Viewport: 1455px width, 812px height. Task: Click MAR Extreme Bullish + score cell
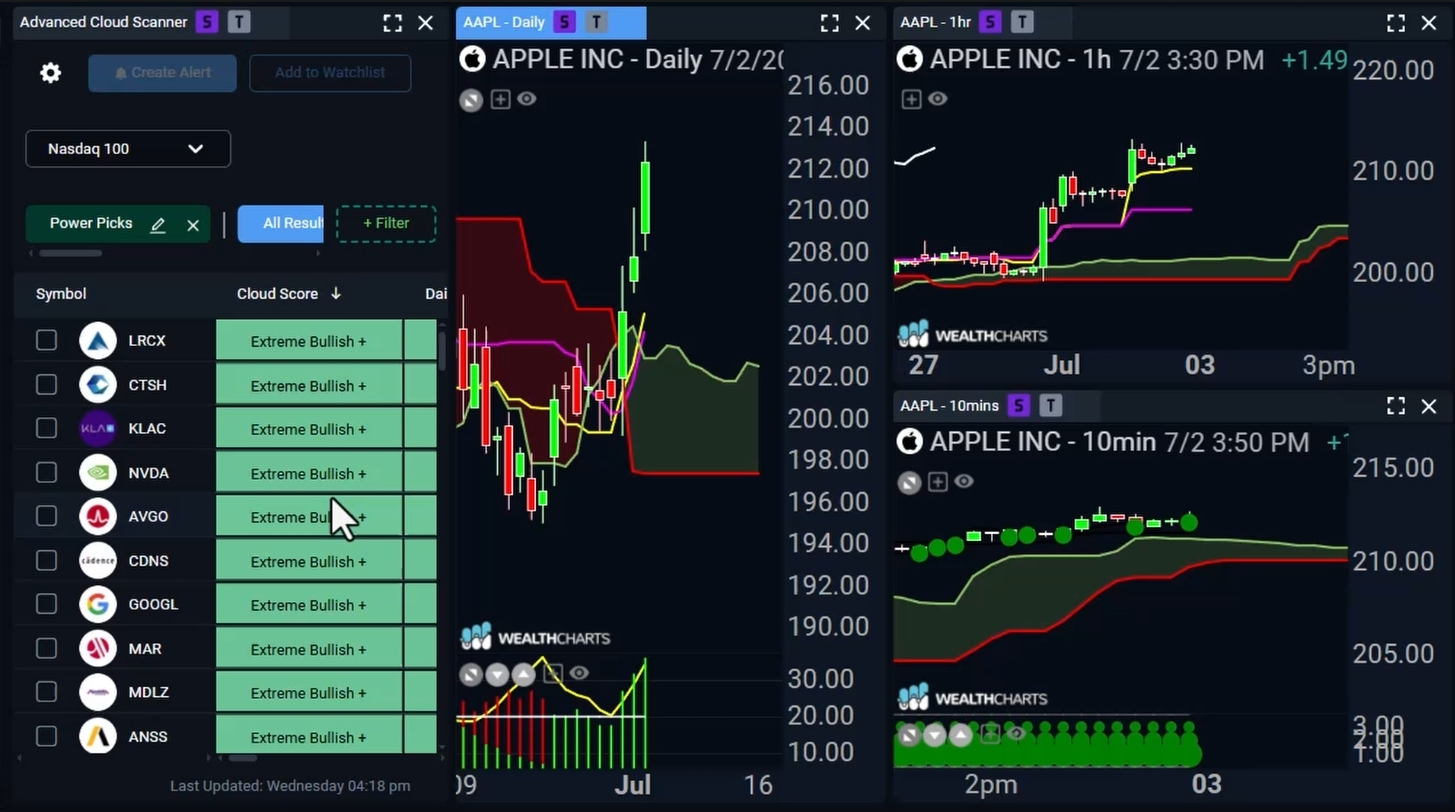click(x=309, y=649)
